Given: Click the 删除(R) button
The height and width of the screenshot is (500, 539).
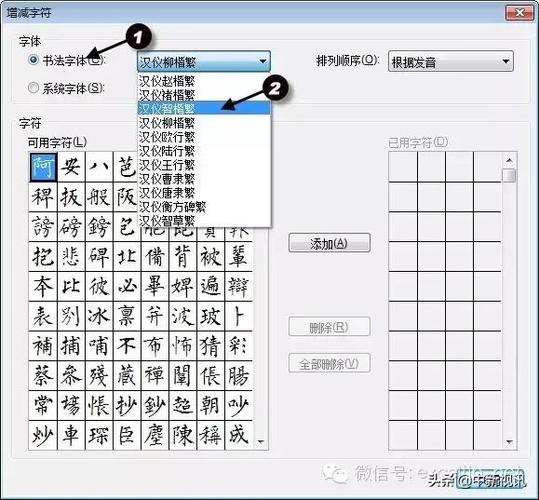Looking at the screenshot, I should coord(329,327).
